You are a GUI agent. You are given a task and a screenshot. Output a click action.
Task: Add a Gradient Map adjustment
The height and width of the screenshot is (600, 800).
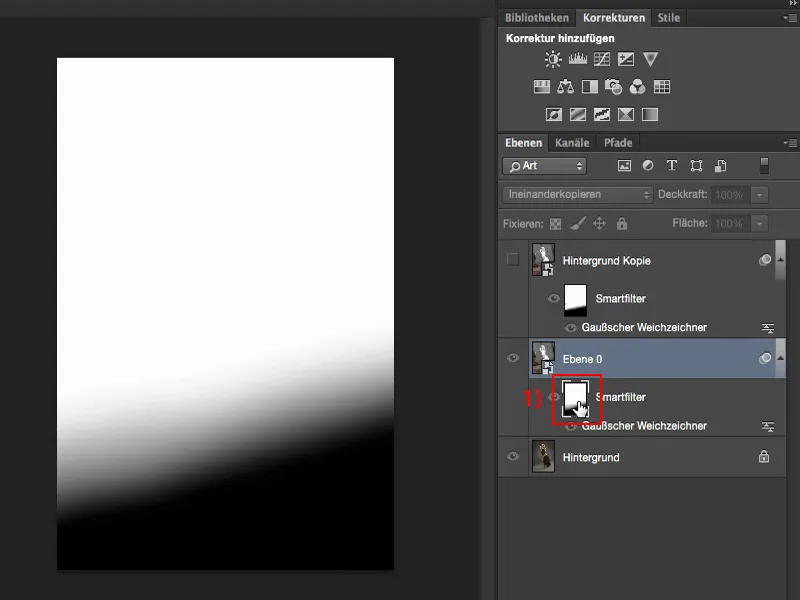point(650,114)
